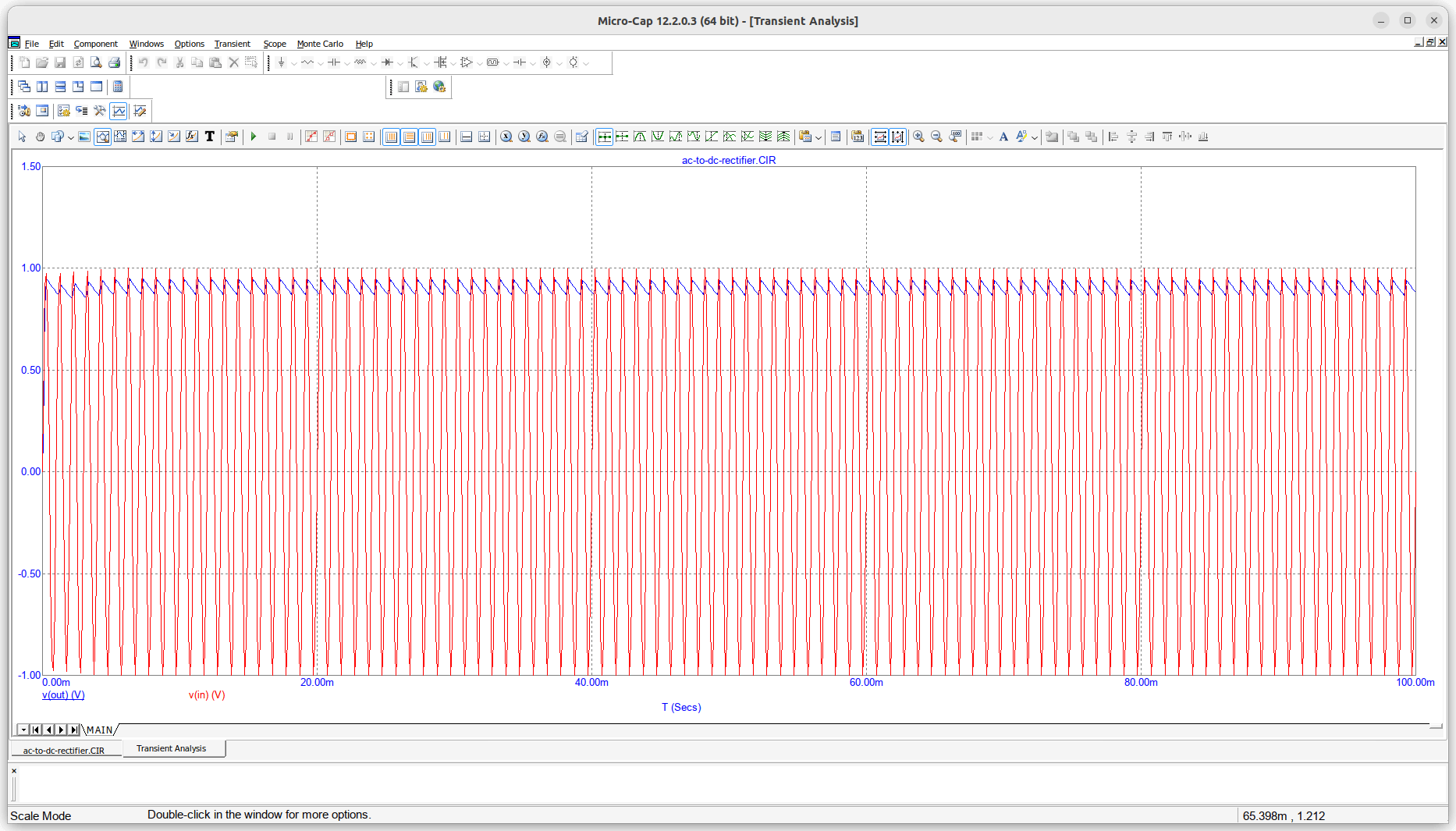Screen dimensions: 1456x831
Task: Select the inductor component icon
Action: [x=360, y=62]
